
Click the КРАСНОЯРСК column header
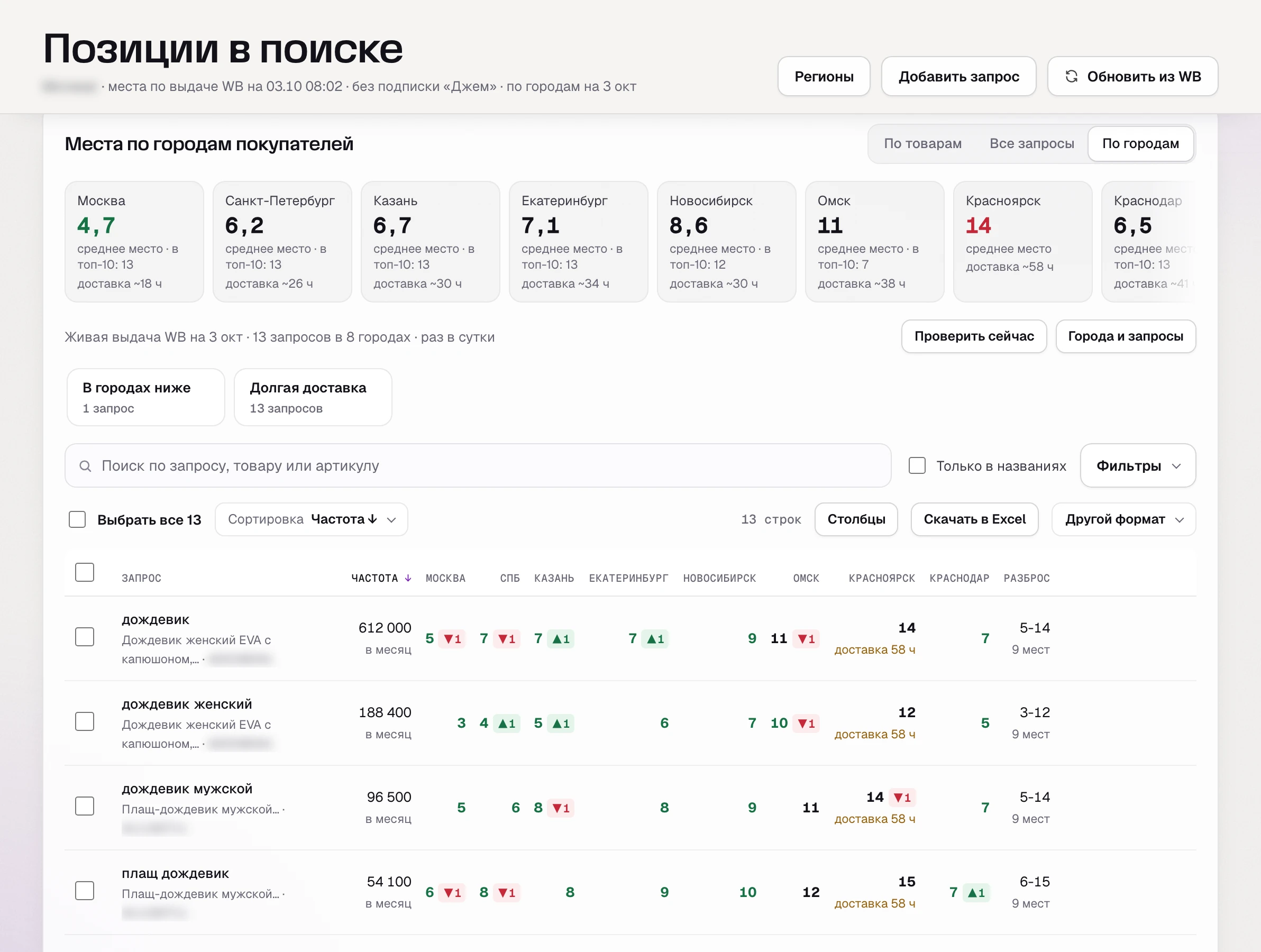point(882,578)
